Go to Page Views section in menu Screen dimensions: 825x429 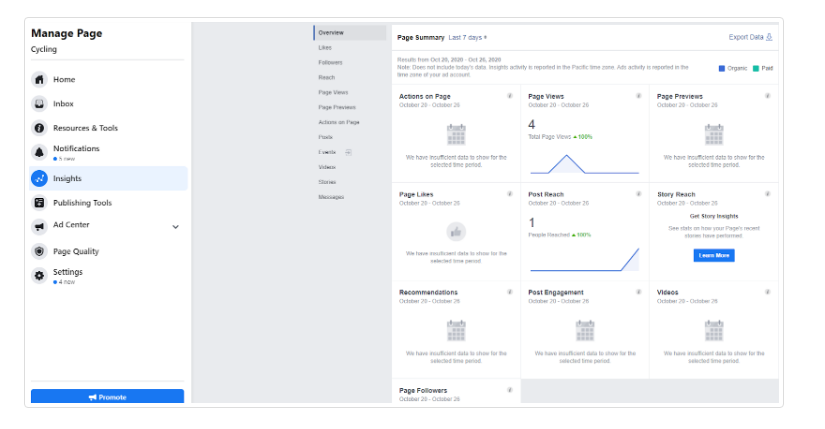[333, 92]
